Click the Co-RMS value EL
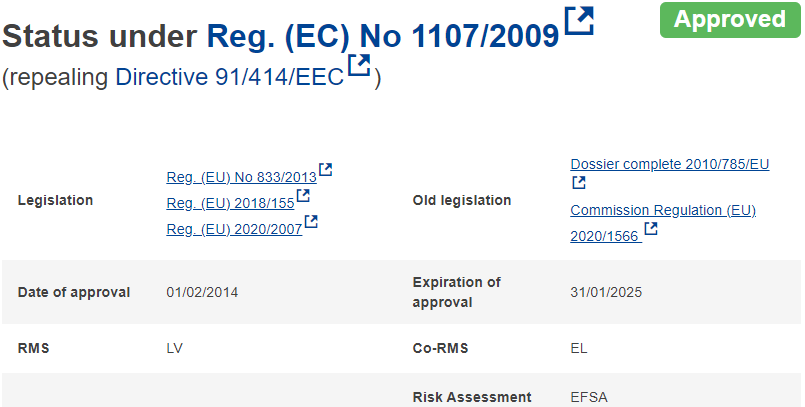 click(x=579, y=348)
